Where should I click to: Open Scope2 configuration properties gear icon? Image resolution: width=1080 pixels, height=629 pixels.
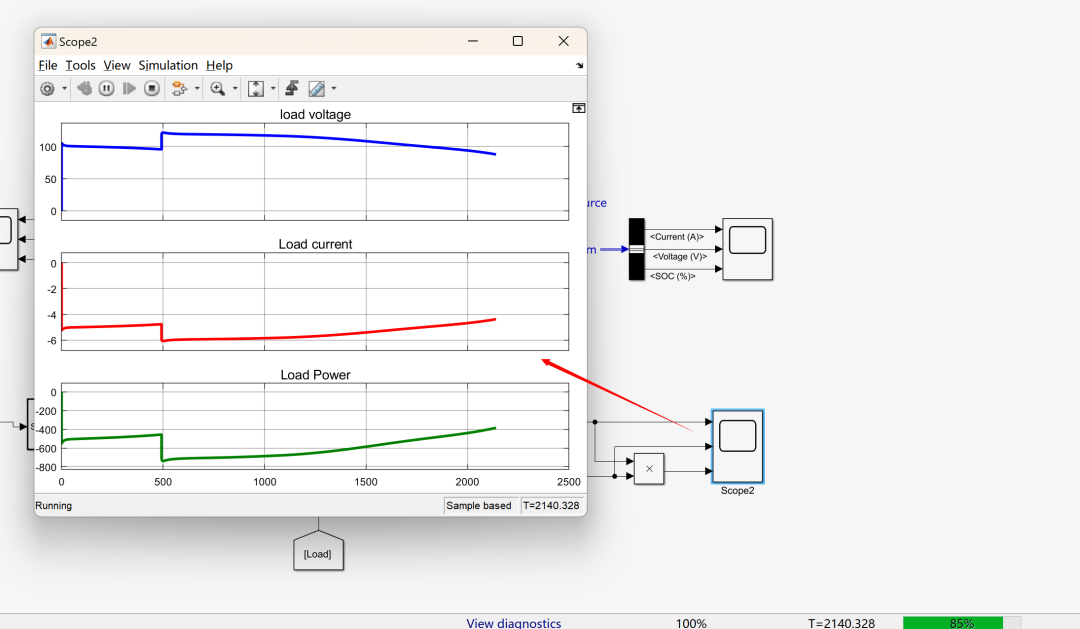[47, 89]
